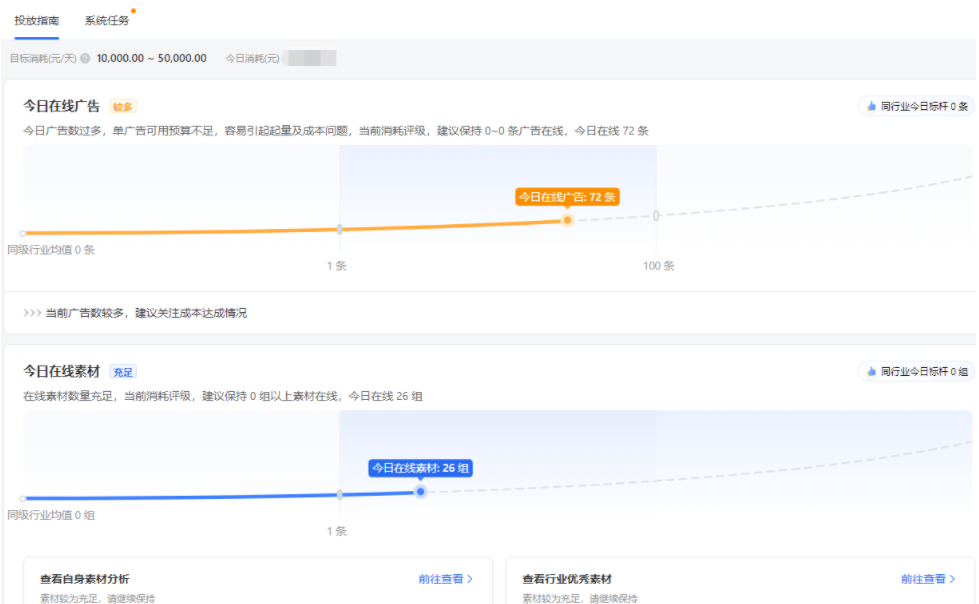Click thumbs-up icon in 同行业今日标杆 0 条
Image resolution: width=979 pixels, height=604 pixels.
pyautogui.click(x=871, y=106)
